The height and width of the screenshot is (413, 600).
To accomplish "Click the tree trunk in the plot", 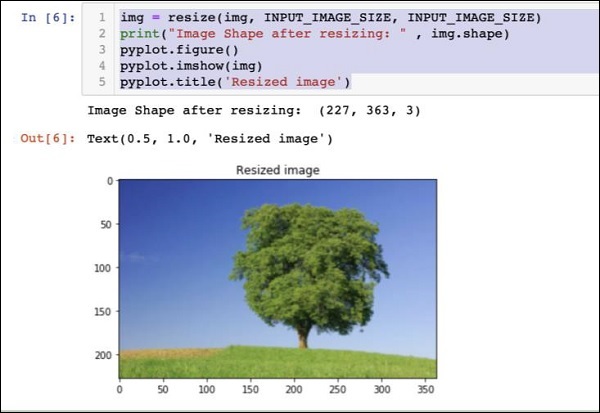I will (x=303, y=337).
